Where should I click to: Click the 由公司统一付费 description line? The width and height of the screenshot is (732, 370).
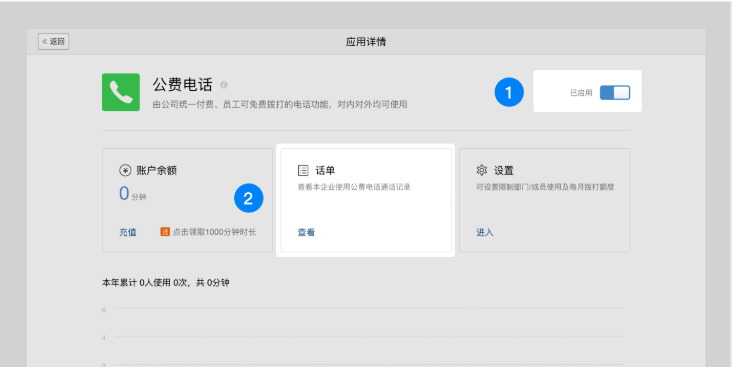tap(280, 105)
